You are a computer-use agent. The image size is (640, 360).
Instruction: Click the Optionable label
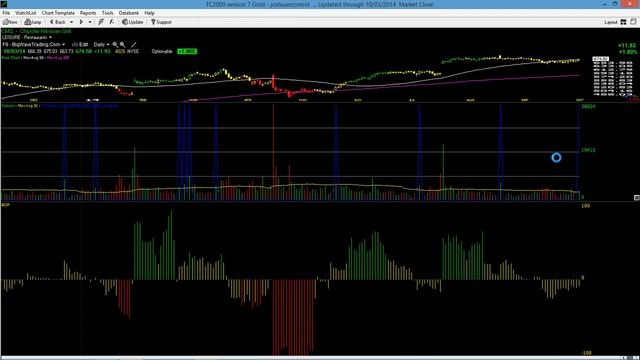click(162, 51)
